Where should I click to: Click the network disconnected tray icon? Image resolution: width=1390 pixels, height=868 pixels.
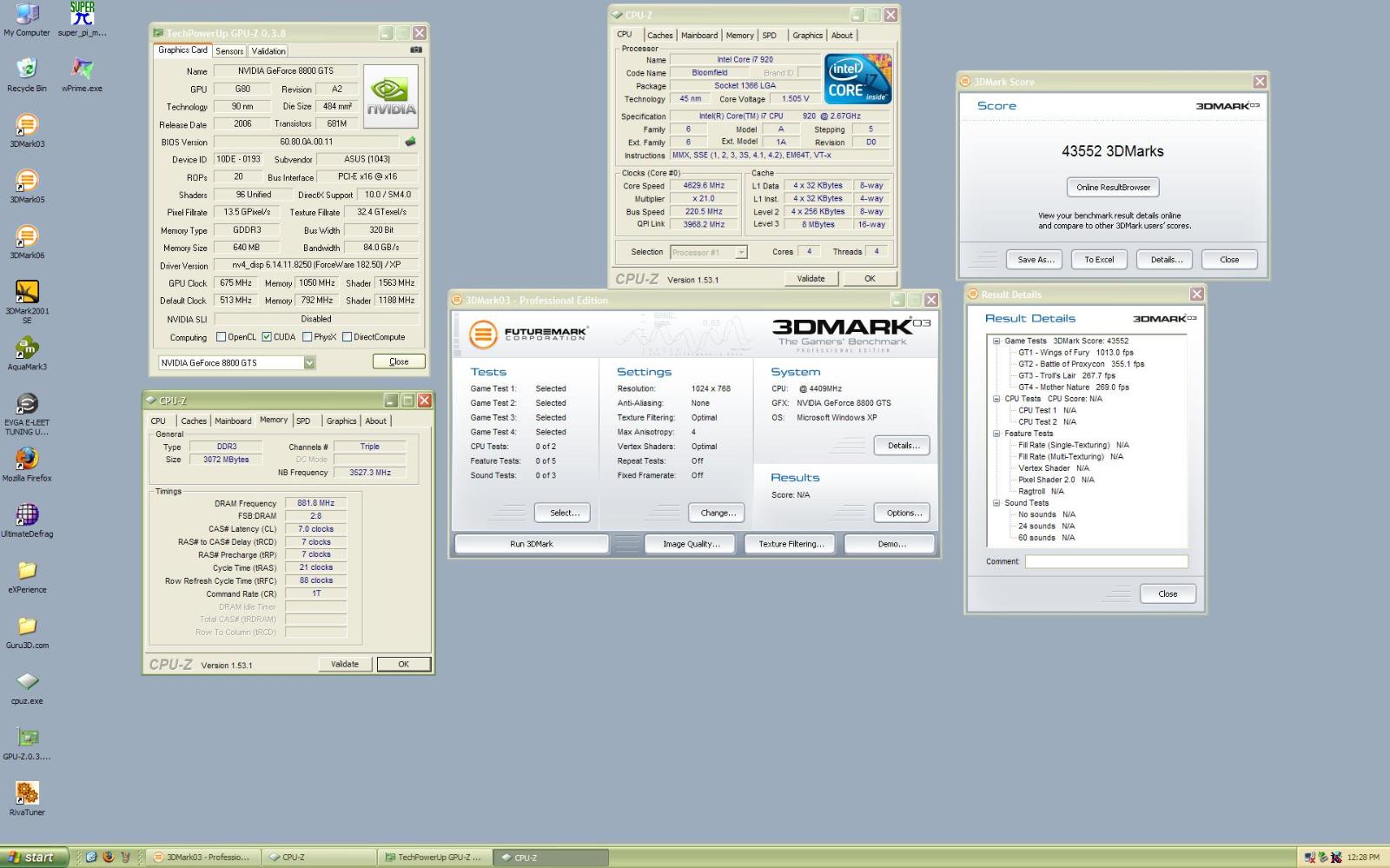click(1310, 858)
